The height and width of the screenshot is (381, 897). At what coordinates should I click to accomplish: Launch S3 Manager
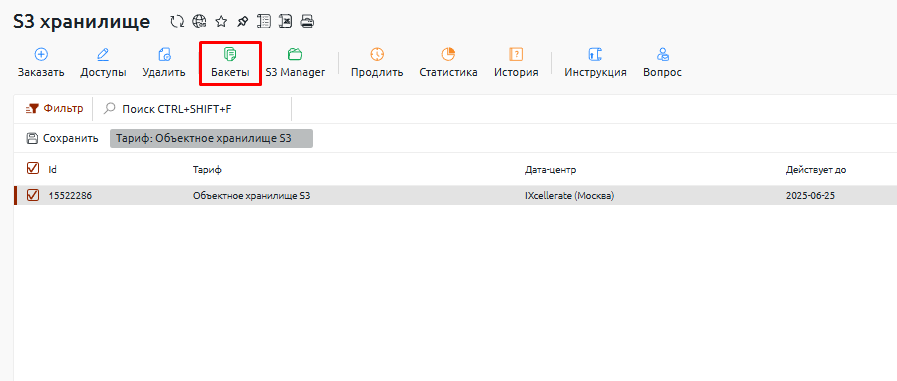point(295,63)
